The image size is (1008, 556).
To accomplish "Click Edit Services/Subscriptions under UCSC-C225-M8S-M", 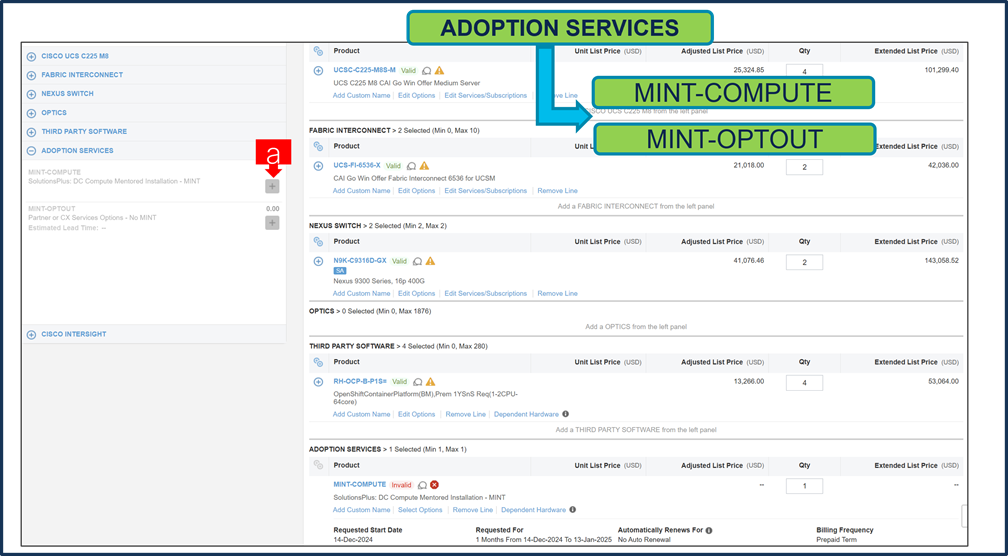I will pyautogui.click(x=485, y=95).
